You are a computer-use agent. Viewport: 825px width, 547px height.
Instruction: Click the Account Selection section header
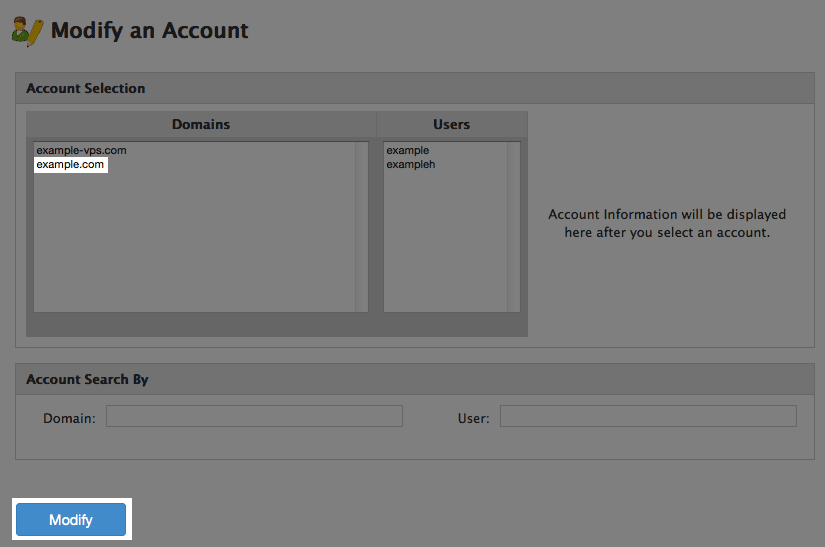coord(415,88)
